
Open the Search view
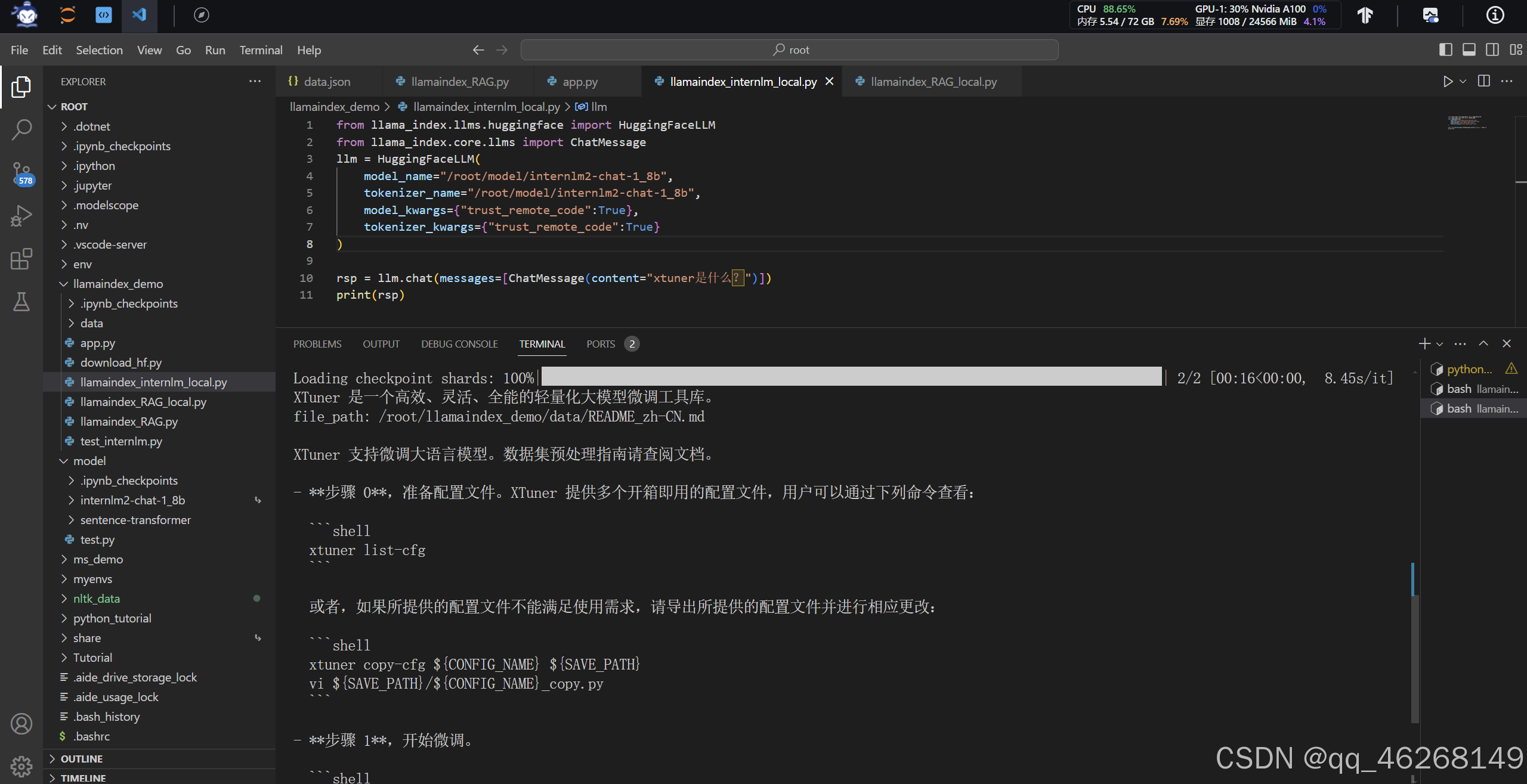21,129
